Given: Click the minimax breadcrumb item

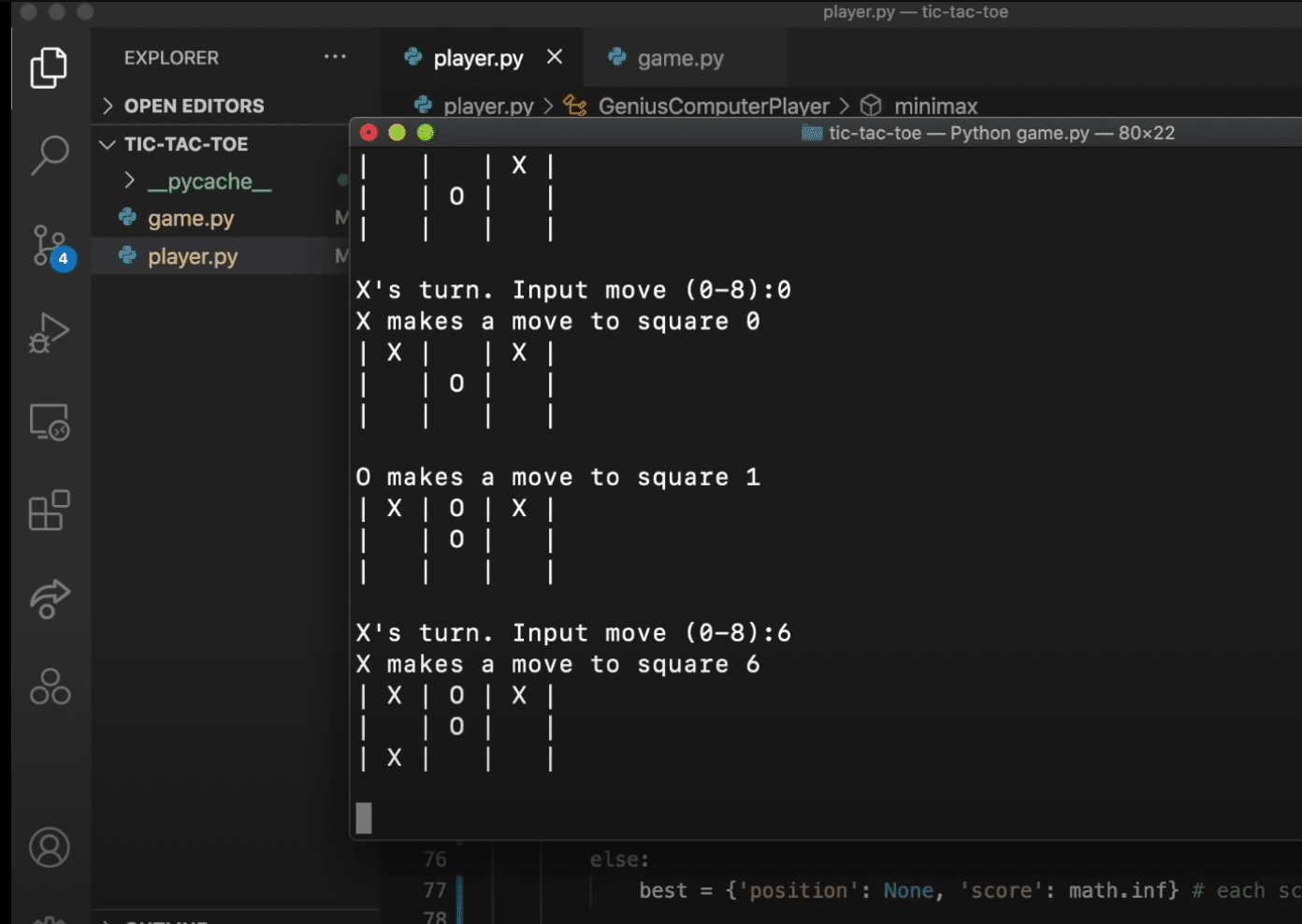Looking at the screenshot, I should (x=935, y=107).
